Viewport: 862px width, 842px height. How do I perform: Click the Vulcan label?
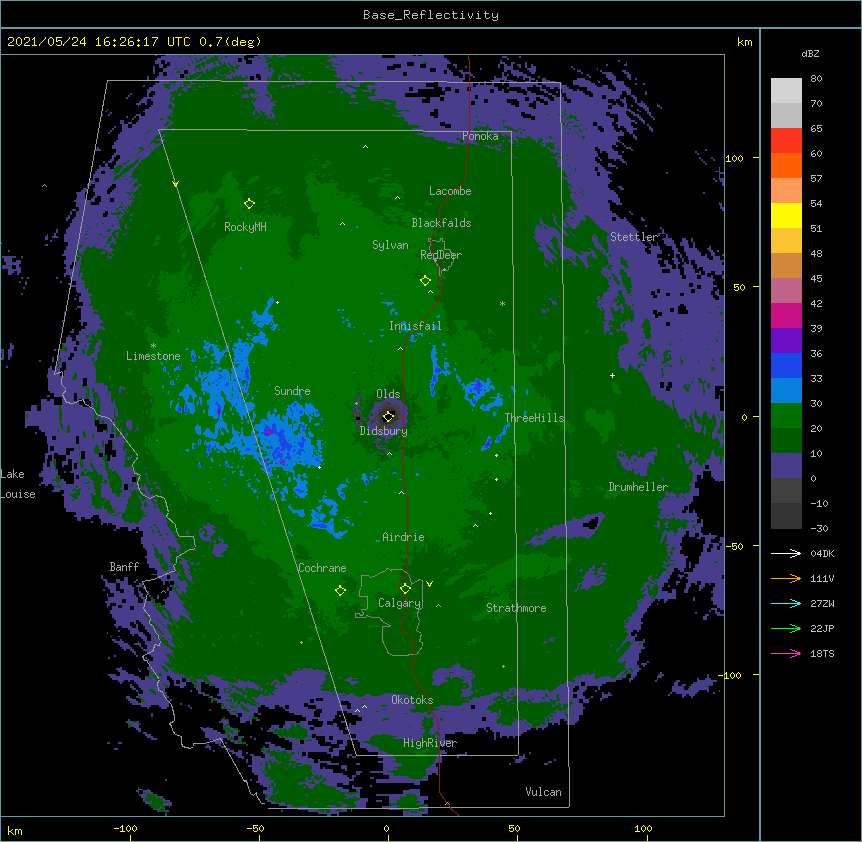[543, 792]
